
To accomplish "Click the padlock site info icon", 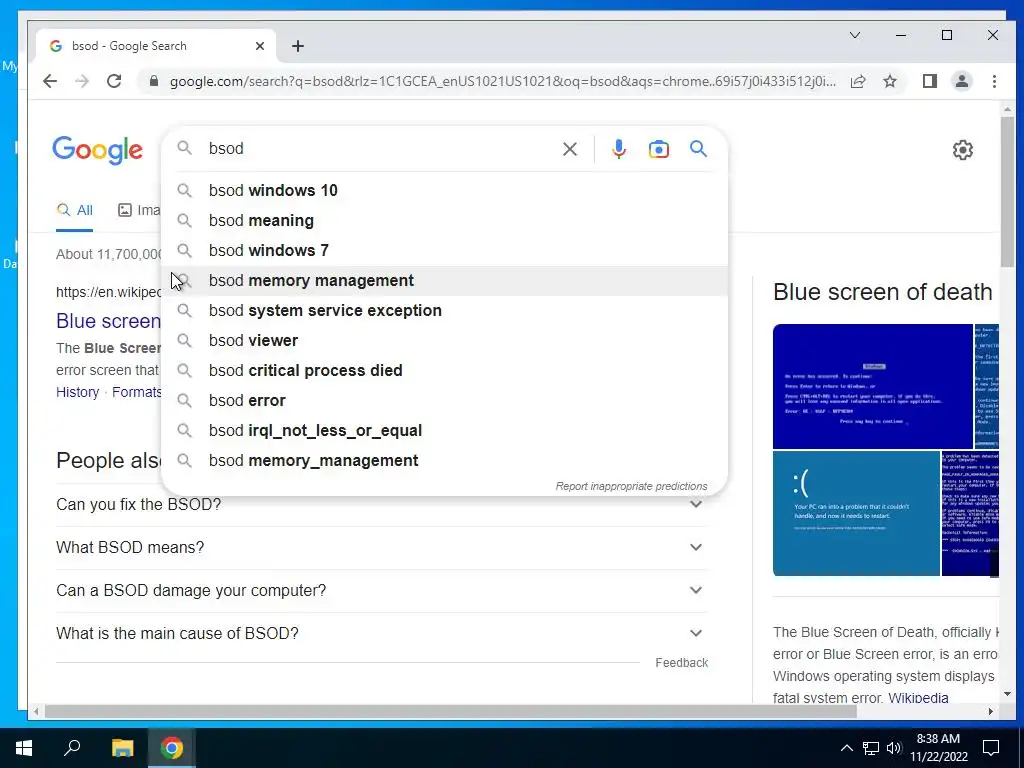I will coord(153,81).
